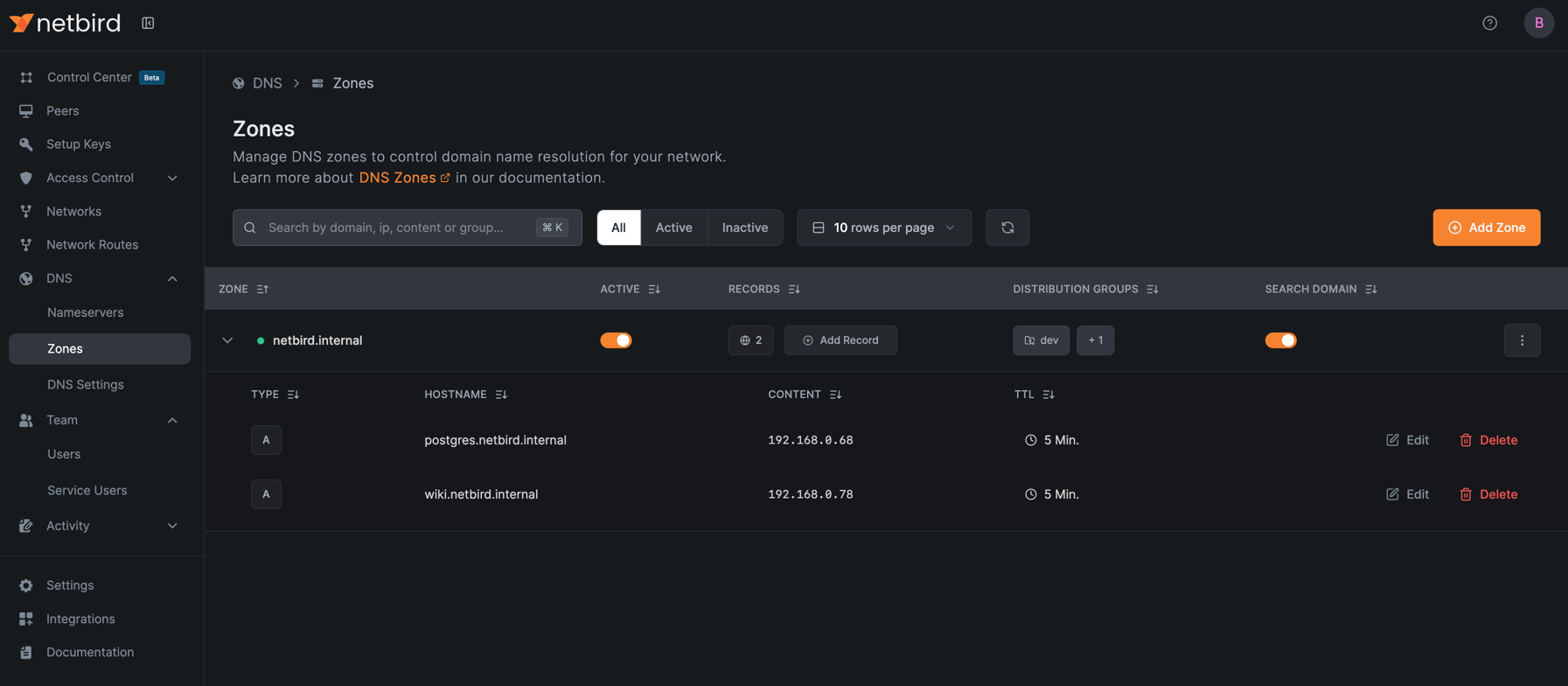Open the netbird.internal row three-dot menu

click(1521, 340)
